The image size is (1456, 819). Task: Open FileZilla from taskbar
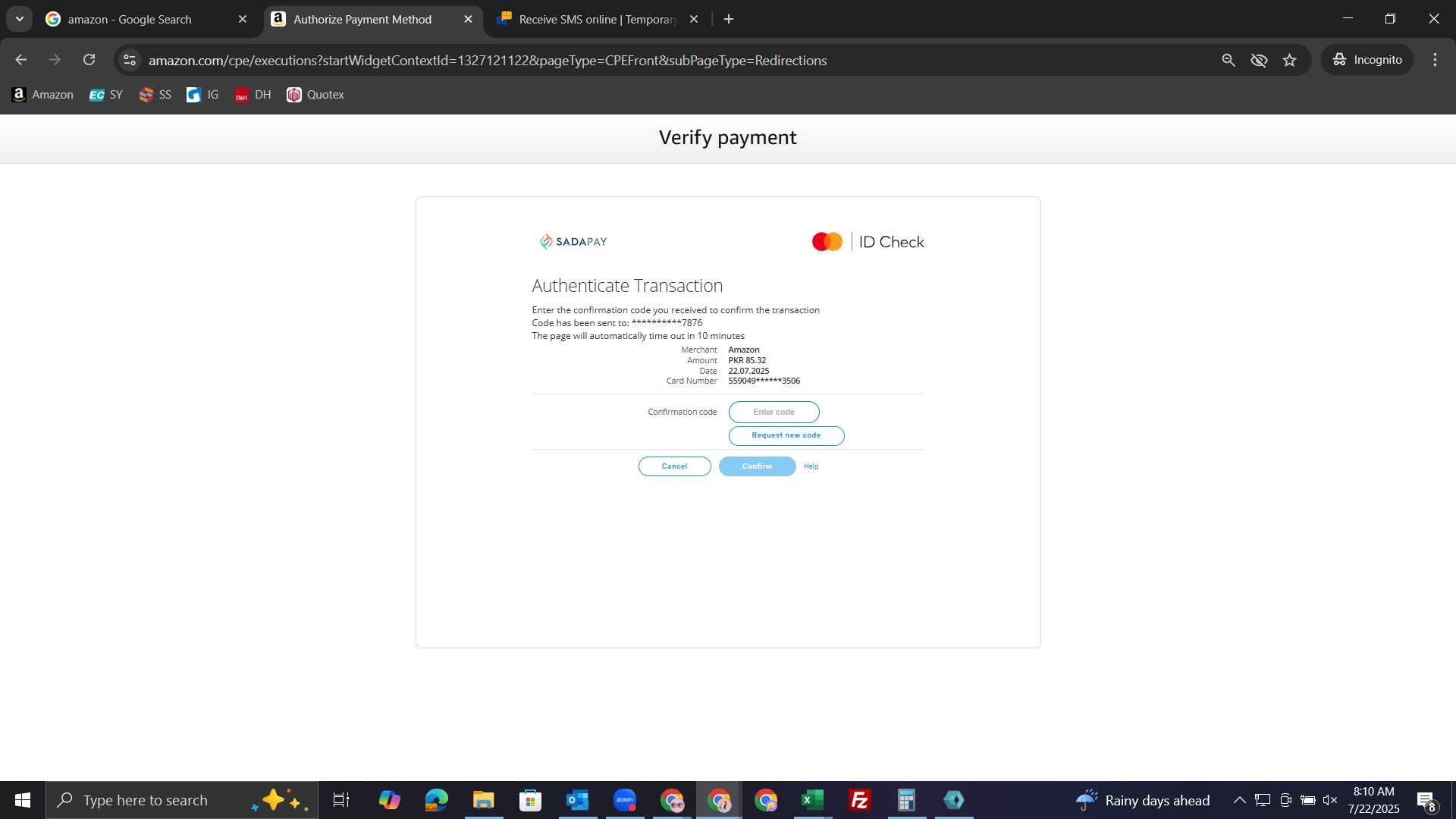click(x=860, y=800)
